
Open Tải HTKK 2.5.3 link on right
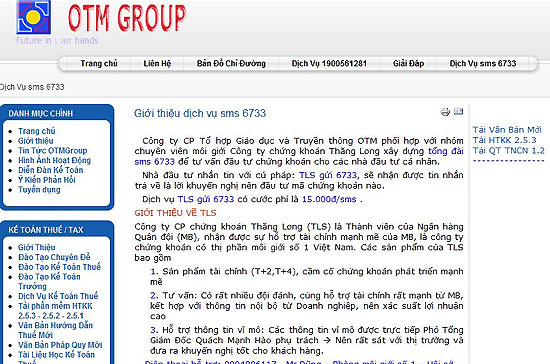point(504,140)
